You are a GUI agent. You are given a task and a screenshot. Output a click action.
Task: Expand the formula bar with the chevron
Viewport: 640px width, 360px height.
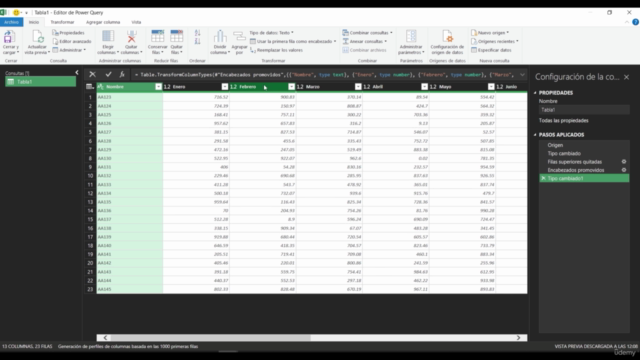522,75
